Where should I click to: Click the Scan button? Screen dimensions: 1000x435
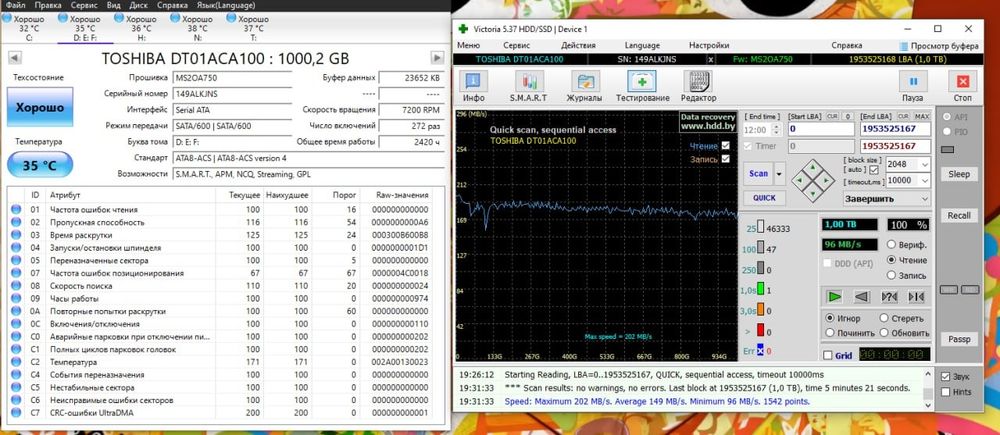point(758,173)
